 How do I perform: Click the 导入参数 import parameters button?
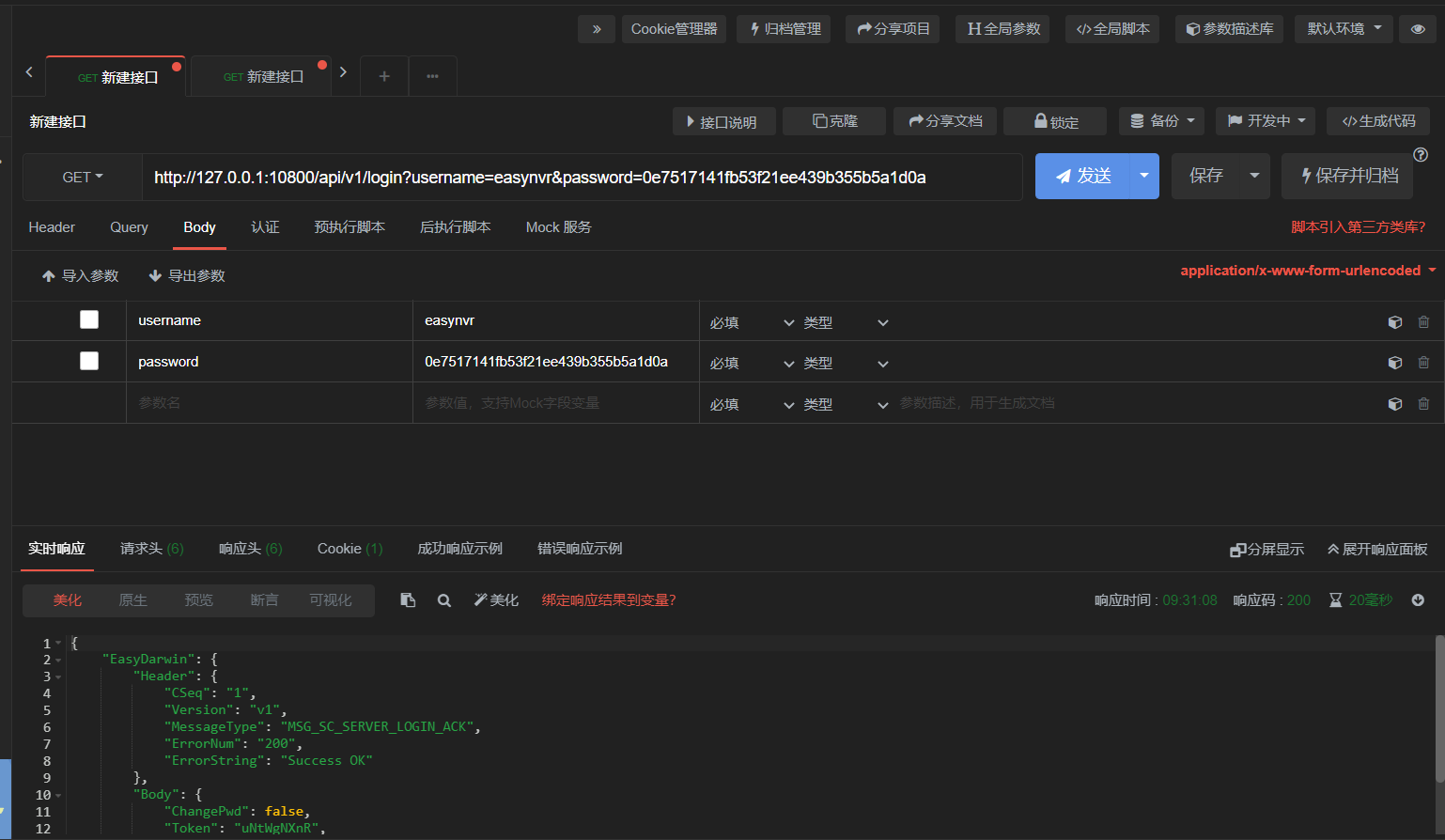[x=81, y=275]
